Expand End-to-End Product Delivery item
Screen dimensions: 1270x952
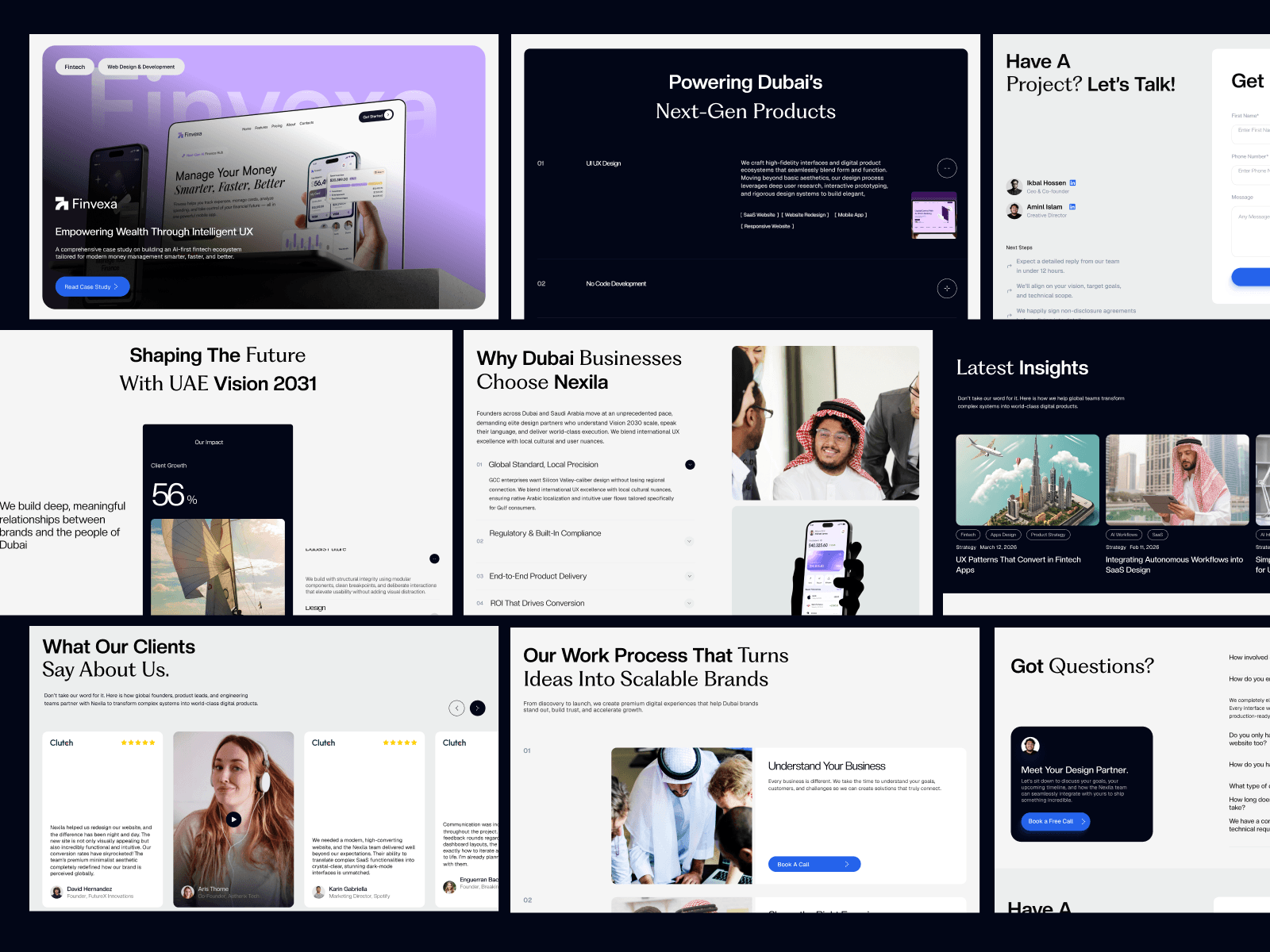(x=689, y=576)
